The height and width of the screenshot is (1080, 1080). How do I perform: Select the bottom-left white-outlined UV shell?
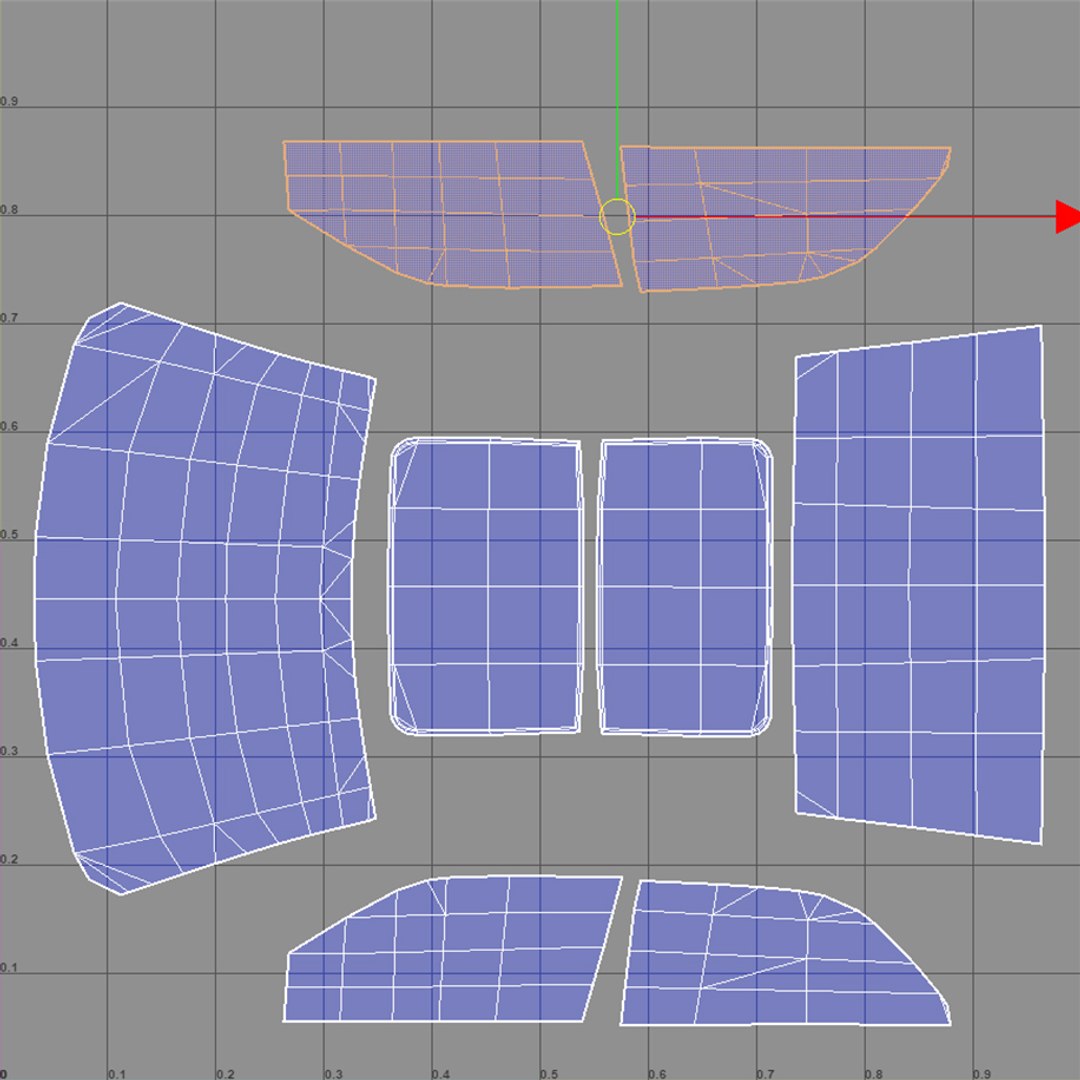pos(451,949)
